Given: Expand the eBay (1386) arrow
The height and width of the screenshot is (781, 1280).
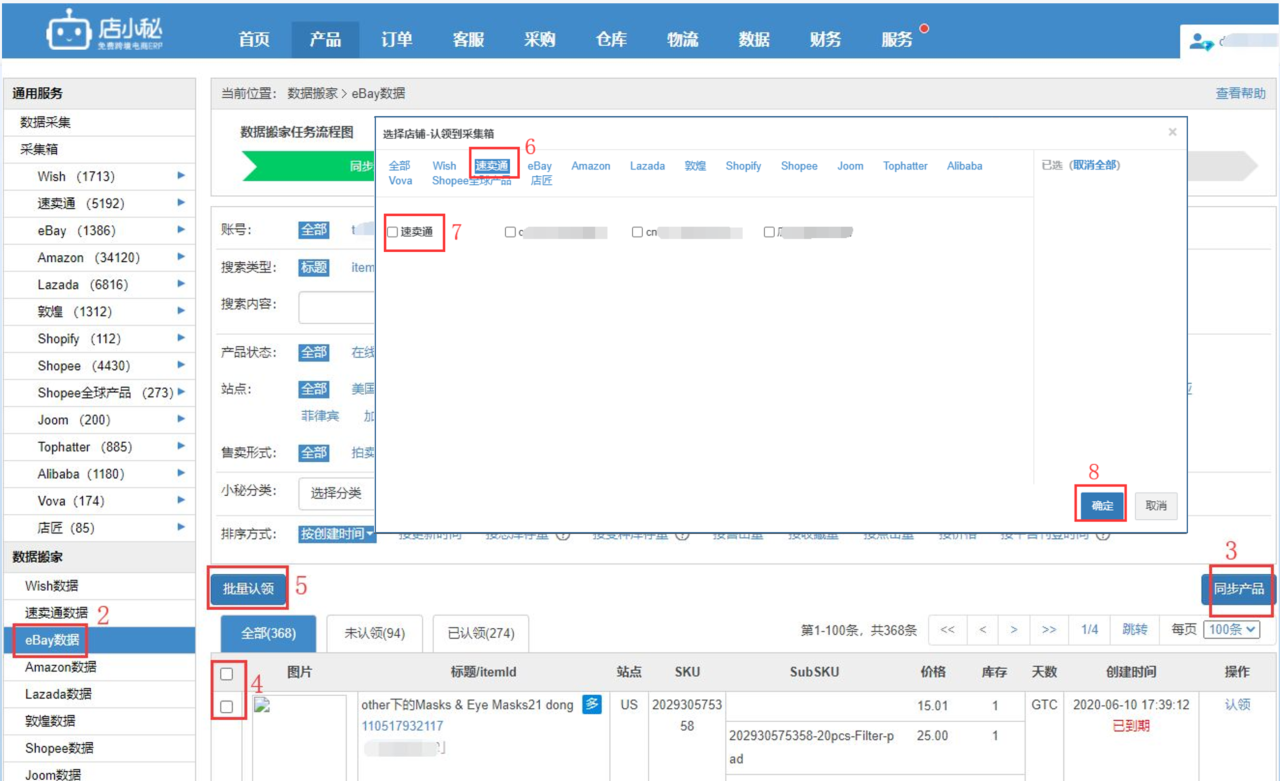Looking at the screenshot, I should [x=181, y=230].
